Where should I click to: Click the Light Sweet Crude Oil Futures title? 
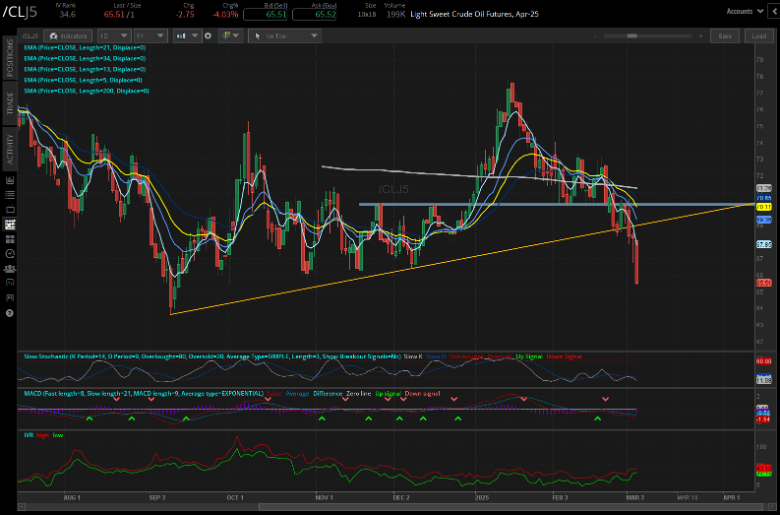coord(475,14)
